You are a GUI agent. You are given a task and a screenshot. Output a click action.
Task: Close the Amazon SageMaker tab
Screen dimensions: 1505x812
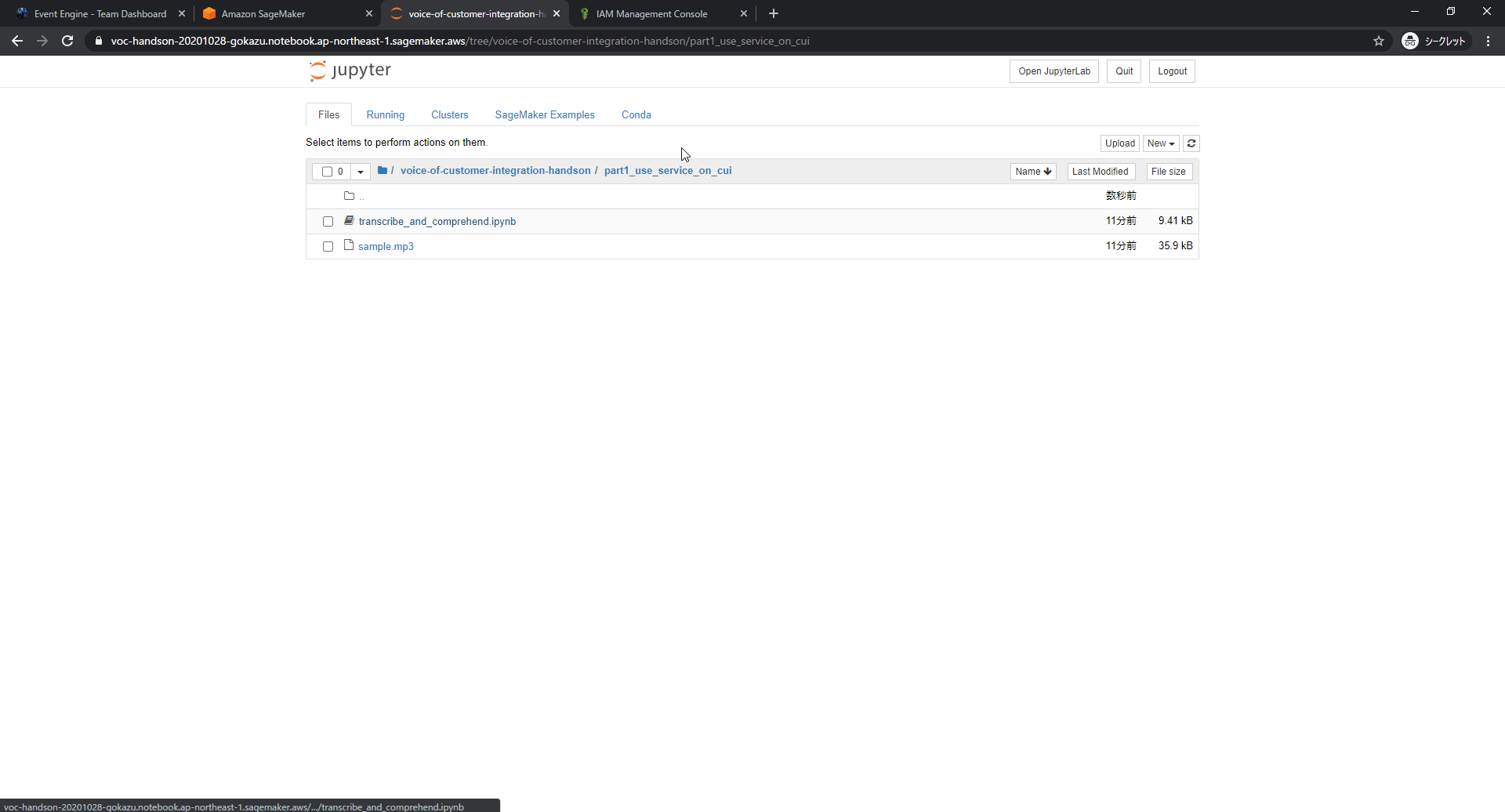pos(369,13)
